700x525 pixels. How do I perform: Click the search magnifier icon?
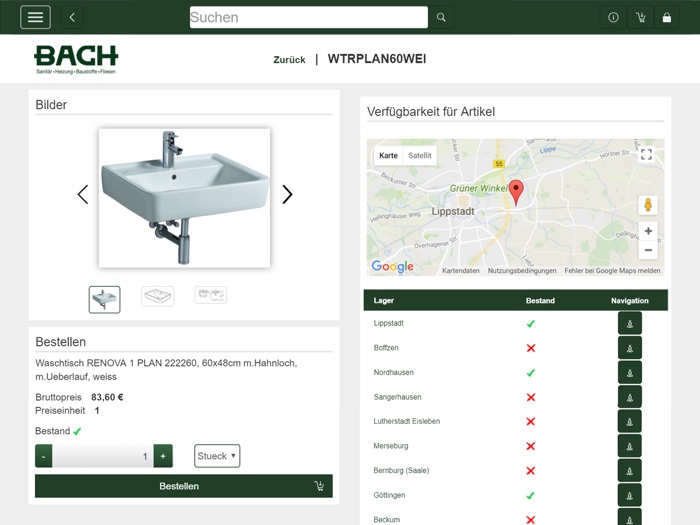click(x=441, y=17)
